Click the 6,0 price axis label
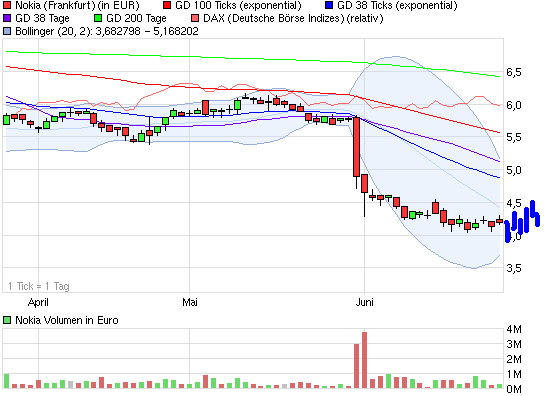 click(x=514, y=105)
